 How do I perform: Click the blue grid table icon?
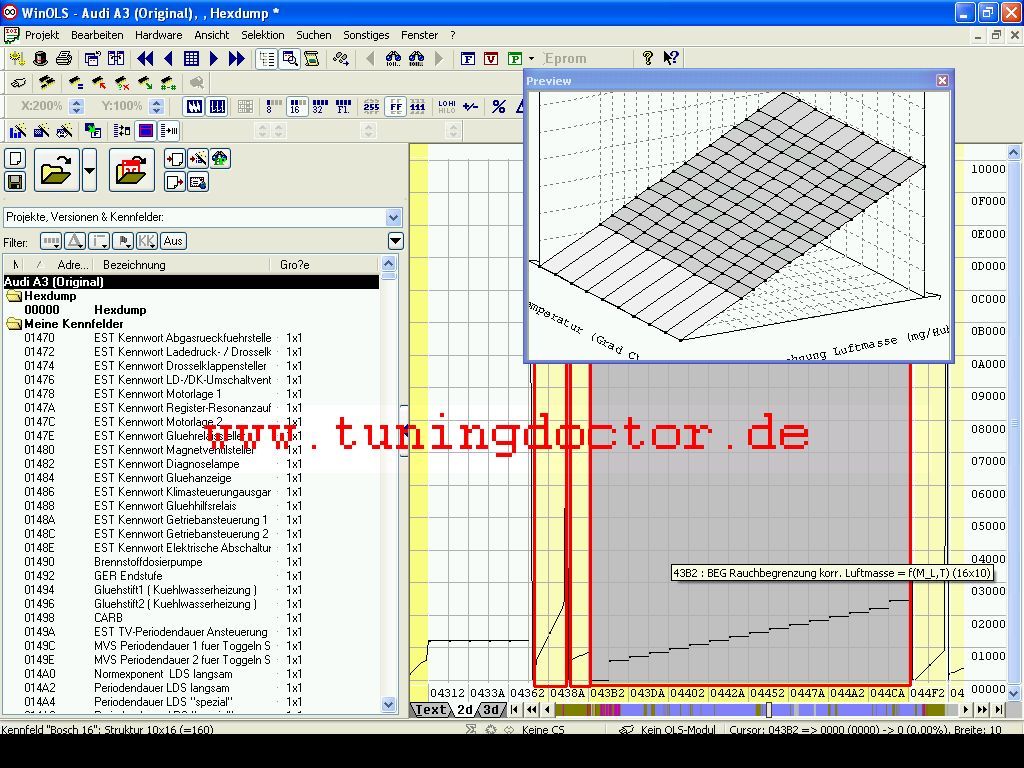coord(191,59)
